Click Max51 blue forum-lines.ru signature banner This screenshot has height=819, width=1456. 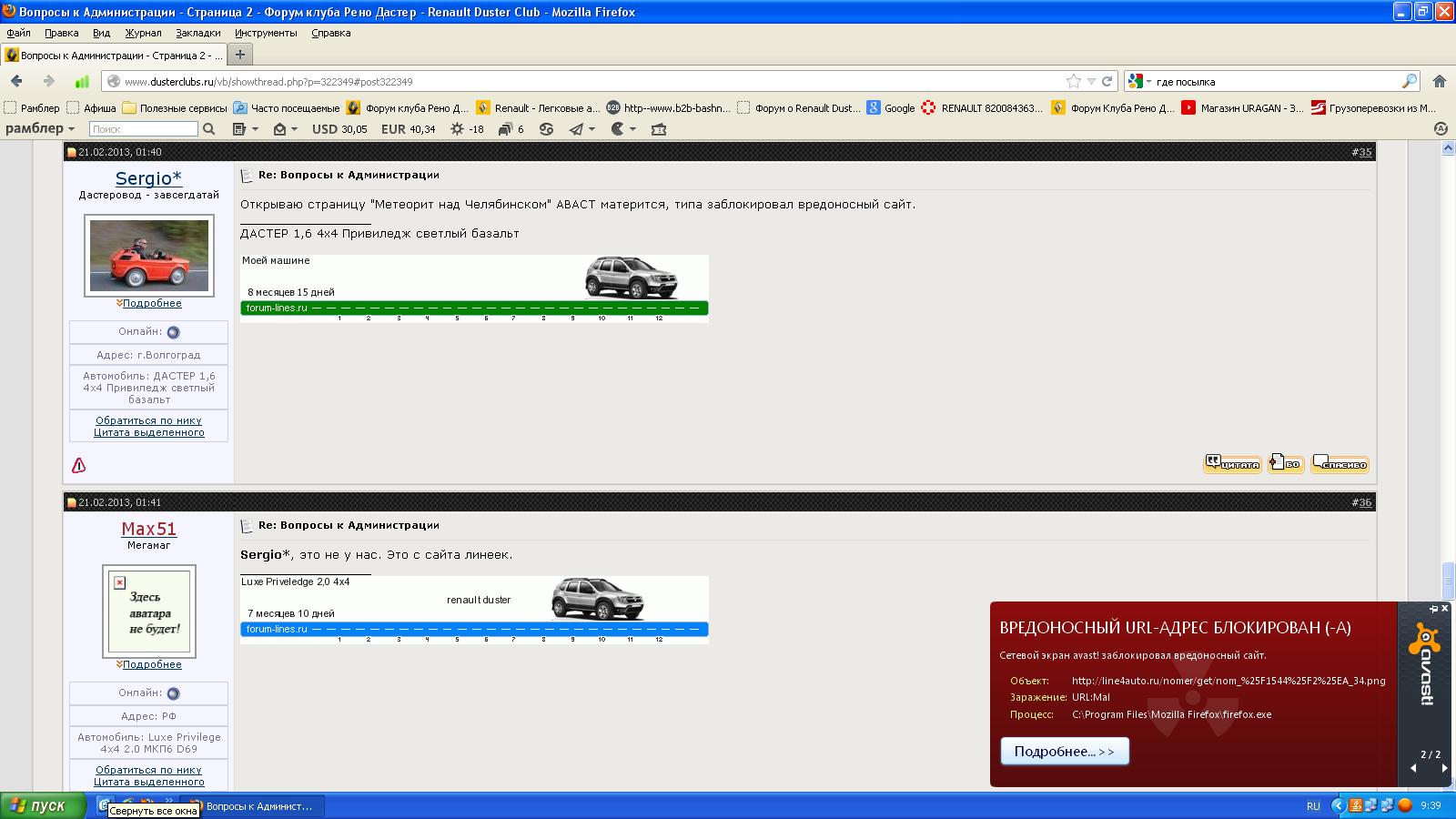(474, 610)
